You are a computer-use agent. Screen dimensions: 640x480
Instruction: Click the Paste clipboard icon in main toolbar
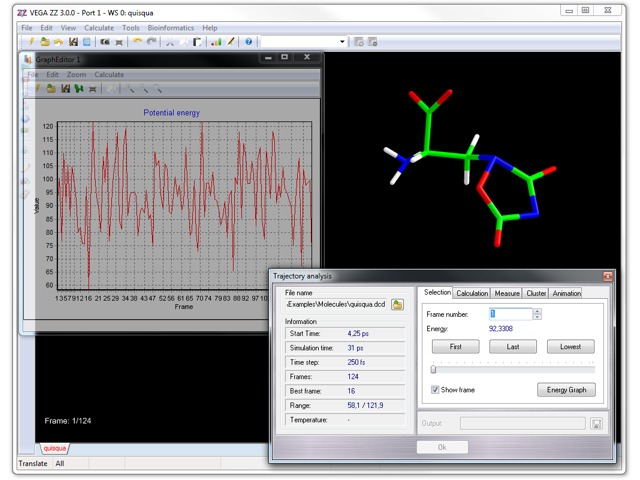(197, 42)
